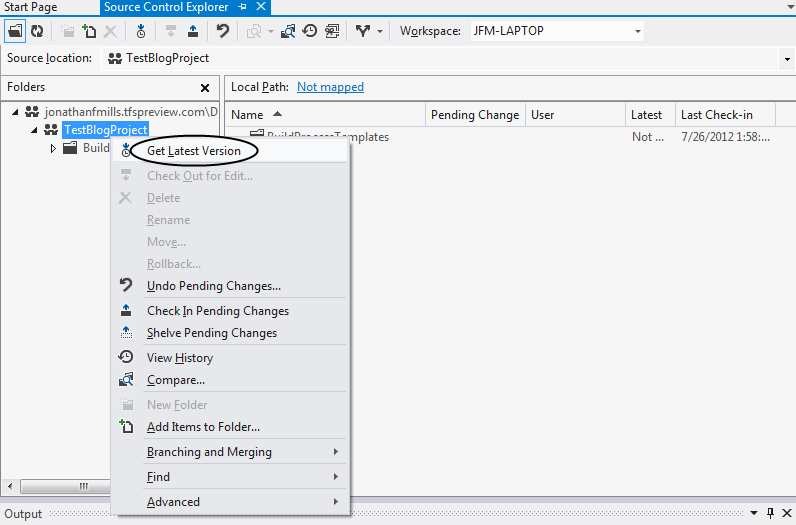
Task: Sort by the Latest column header
Action: coord(650,115)
